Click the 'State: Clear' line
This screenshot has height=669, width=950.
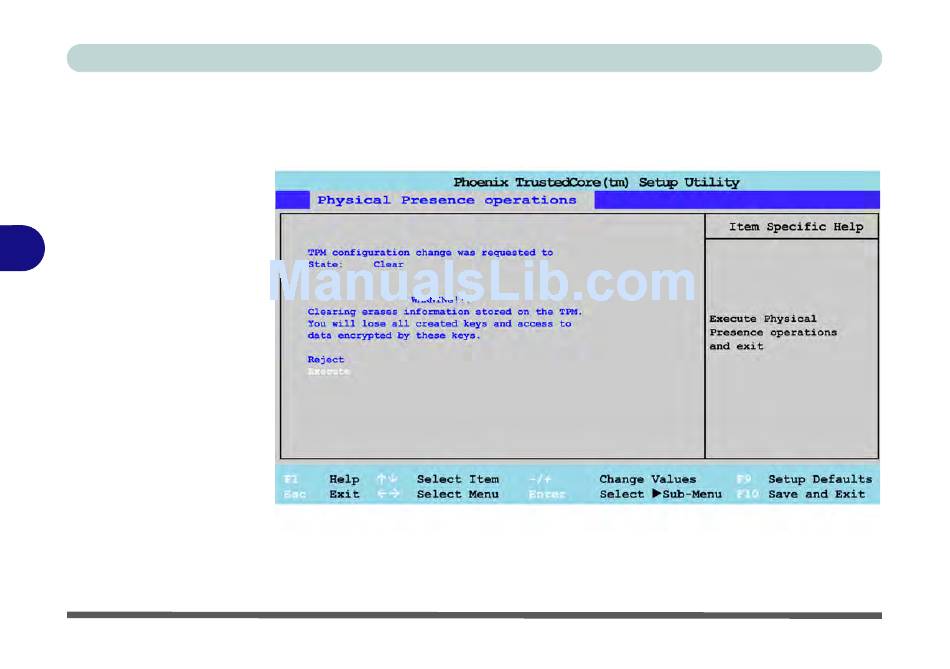pyautogui.click(x=356, y=264)
